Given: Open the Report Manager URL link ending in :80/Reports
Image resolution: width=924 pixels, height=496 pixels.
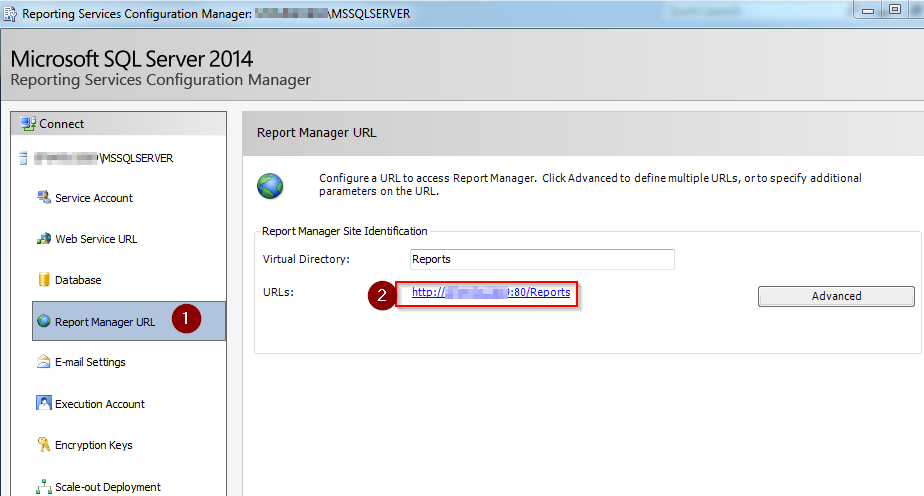Looking at the screenshot, I should click(x=491, y=292).
